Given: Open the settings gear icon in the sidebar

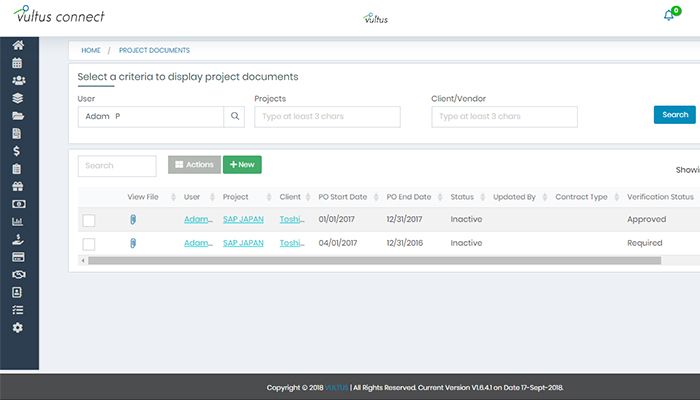Looking at the screenshot, I should 17,328.
